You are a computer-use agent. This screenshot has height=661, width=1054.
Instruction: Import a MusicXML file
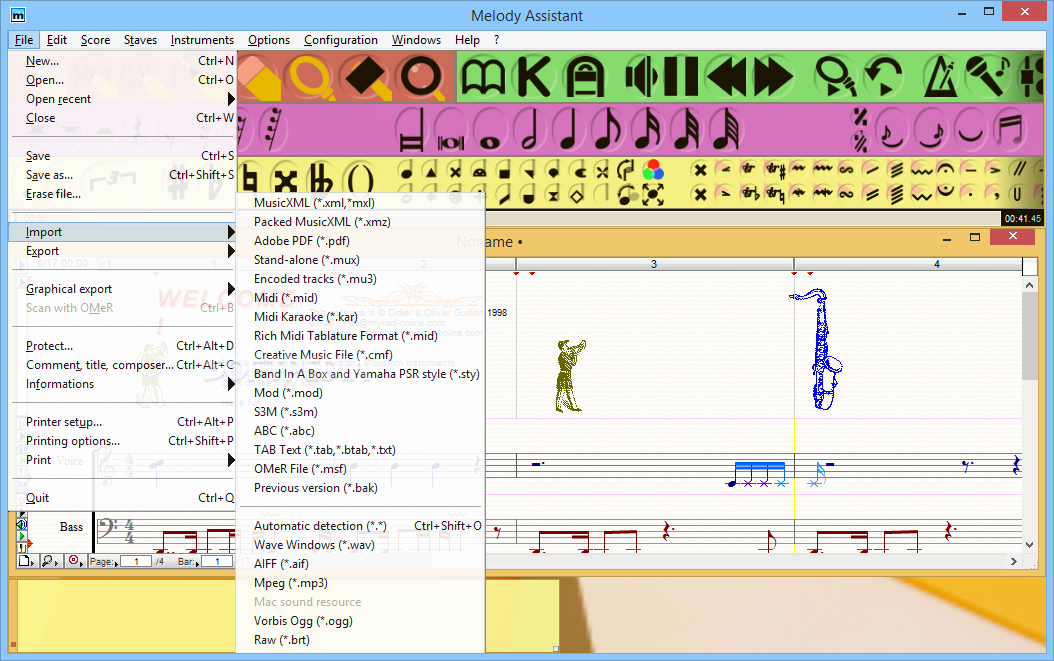[x=360, y=203]
